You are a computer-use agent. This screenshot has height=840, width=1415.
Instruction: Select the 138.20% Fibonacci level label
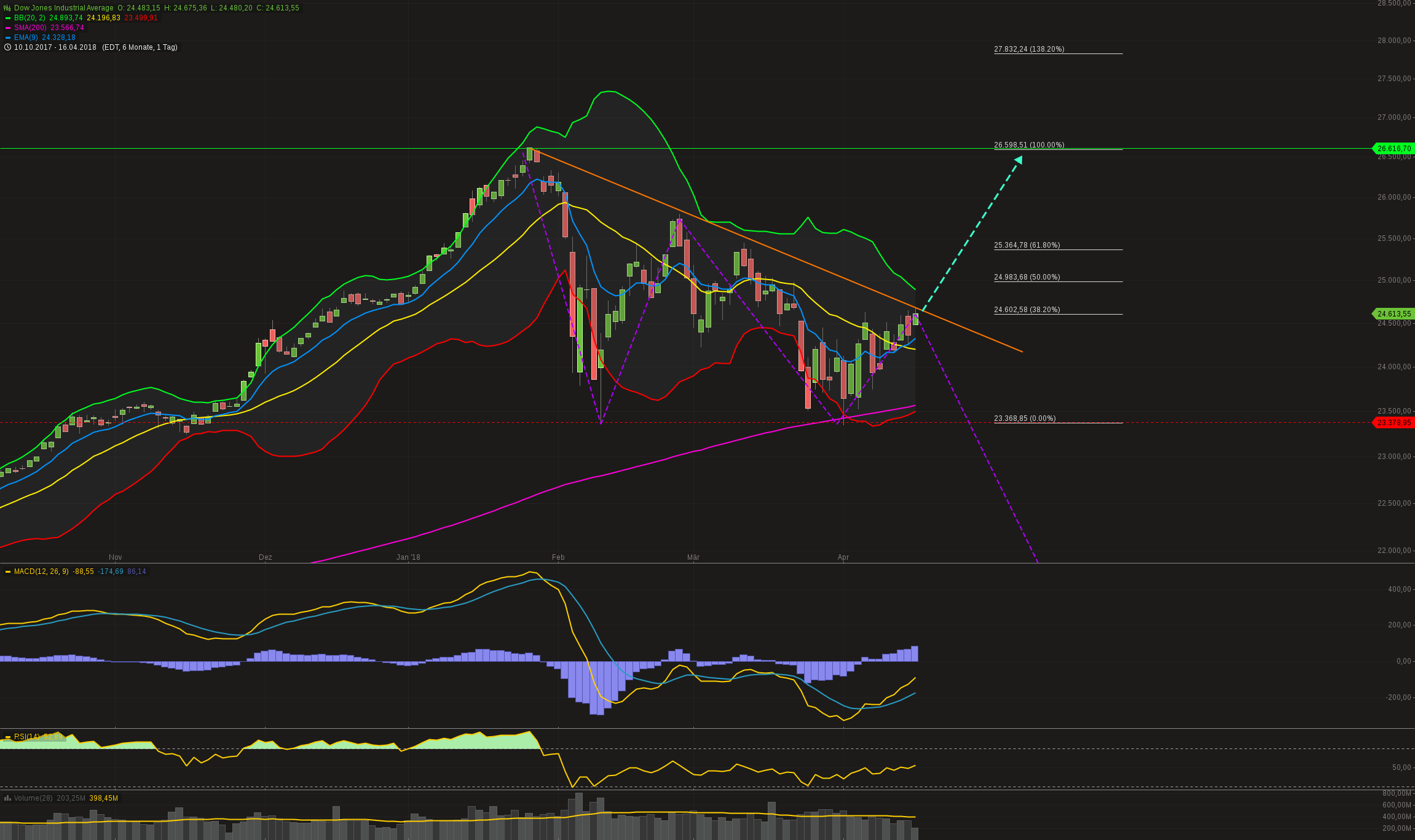[1029, 49]
